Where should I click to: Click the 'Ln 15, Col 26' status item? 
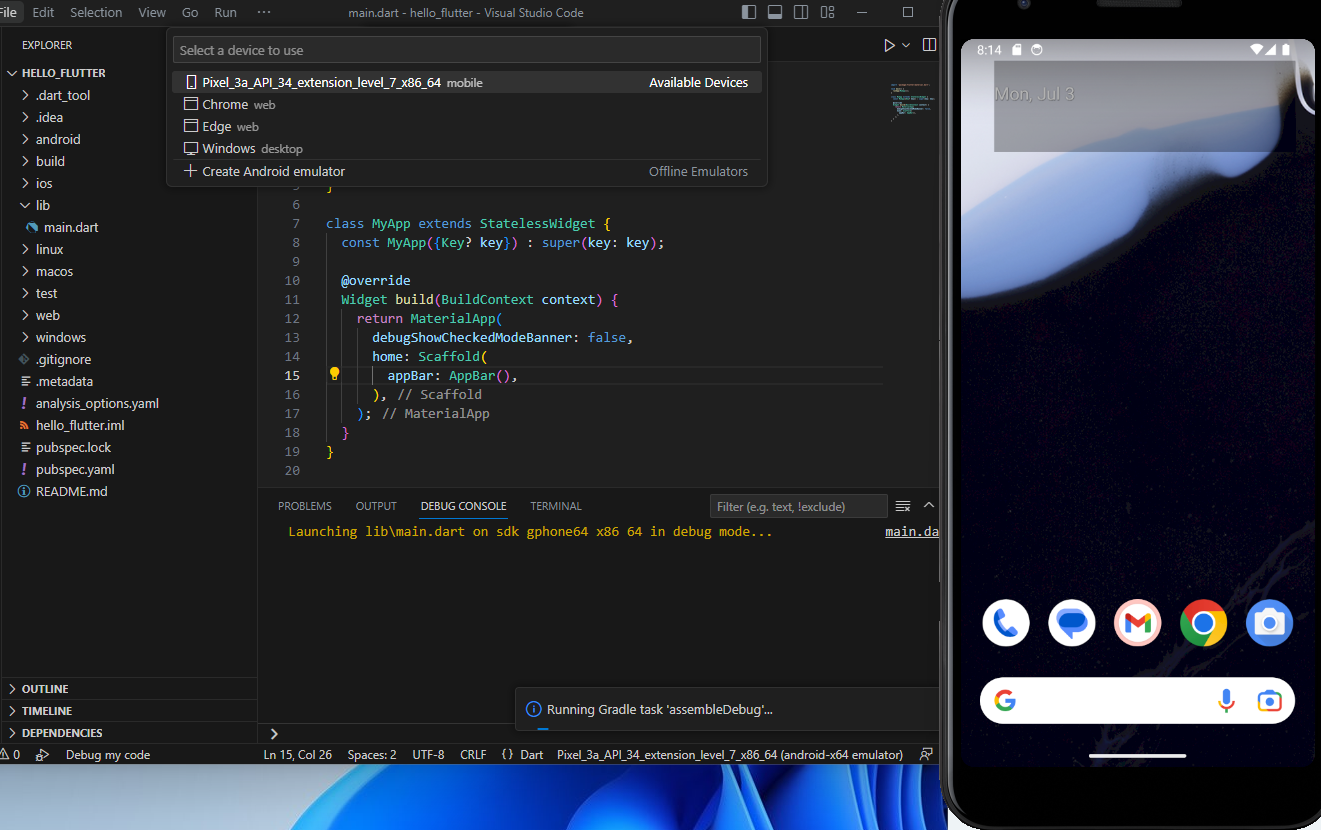click(298, 755)
